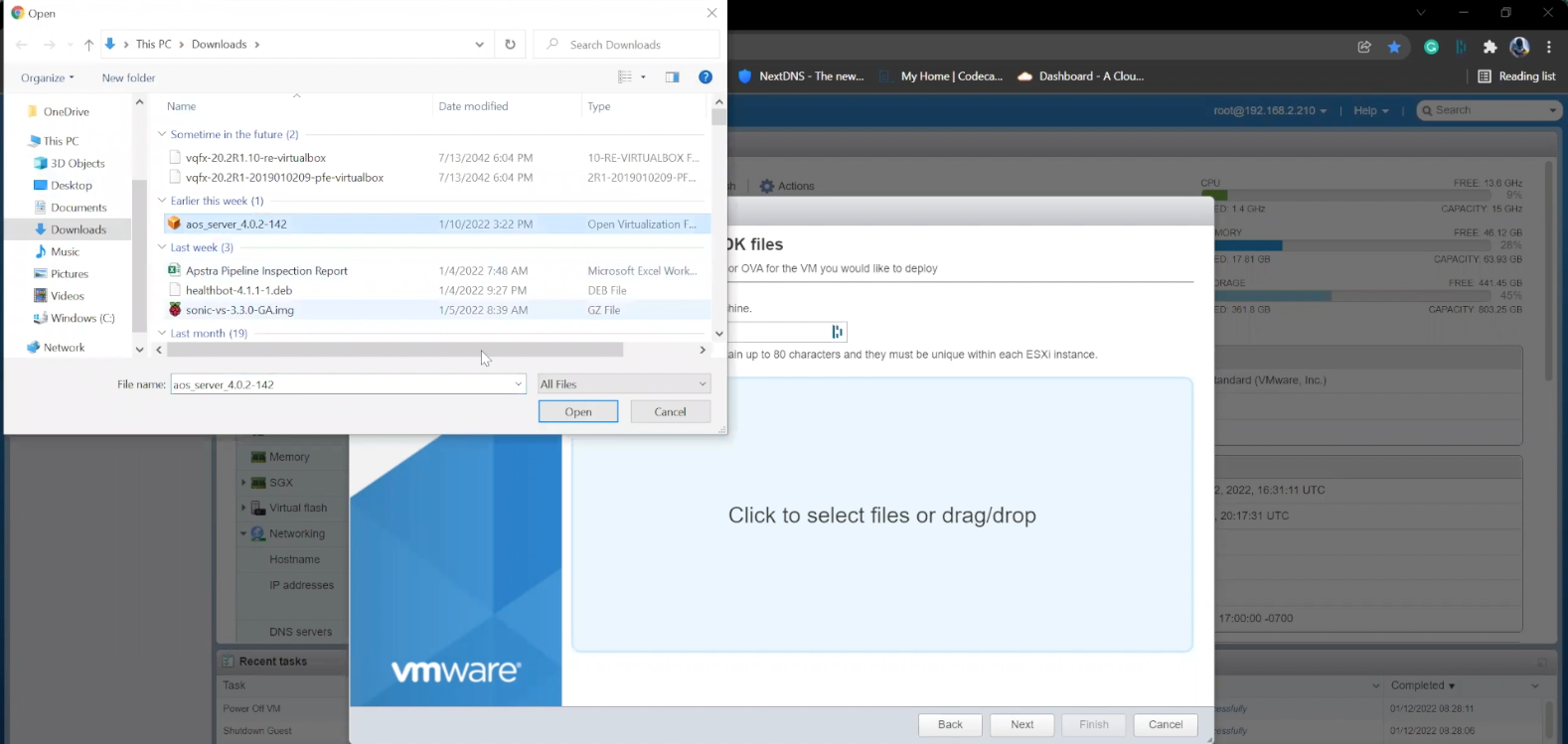Open the ESXi Help menu

(x=1371, y=110)
